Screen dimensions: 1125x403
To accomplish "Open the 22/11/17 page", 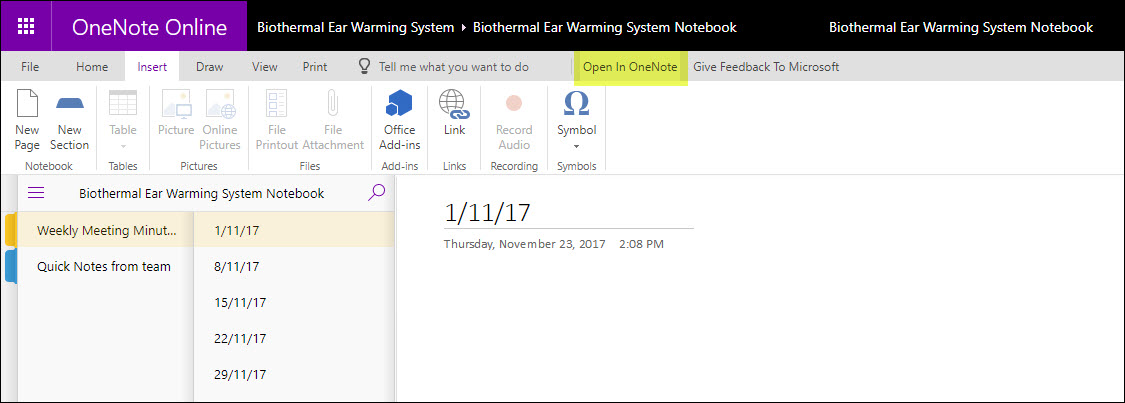I will (x=293, y=338).
